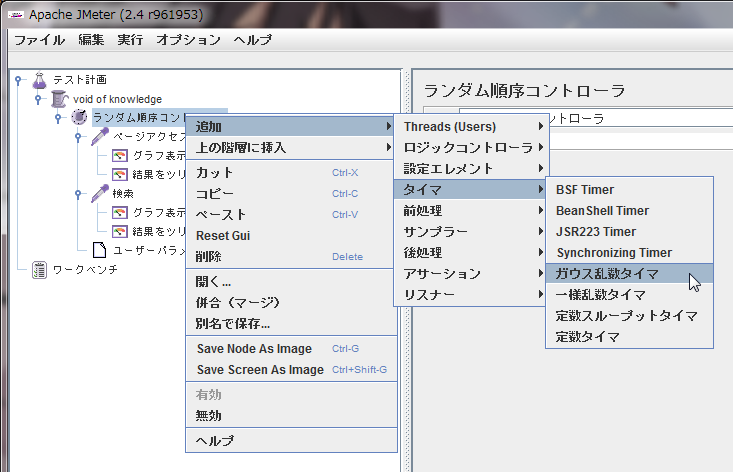Select Reset Gui menu entry

click(290, 236)
